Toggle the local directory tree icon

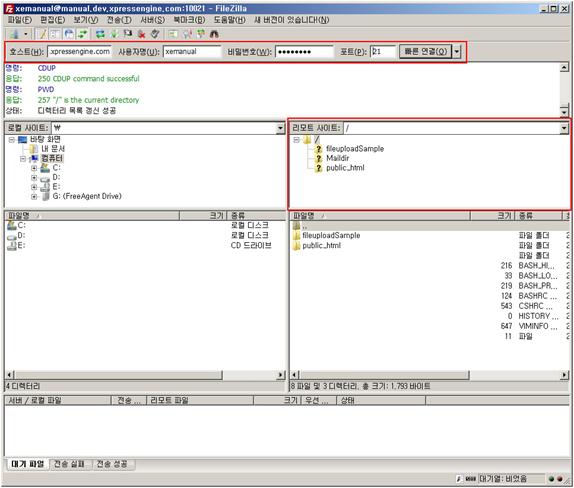click(55, 34)
